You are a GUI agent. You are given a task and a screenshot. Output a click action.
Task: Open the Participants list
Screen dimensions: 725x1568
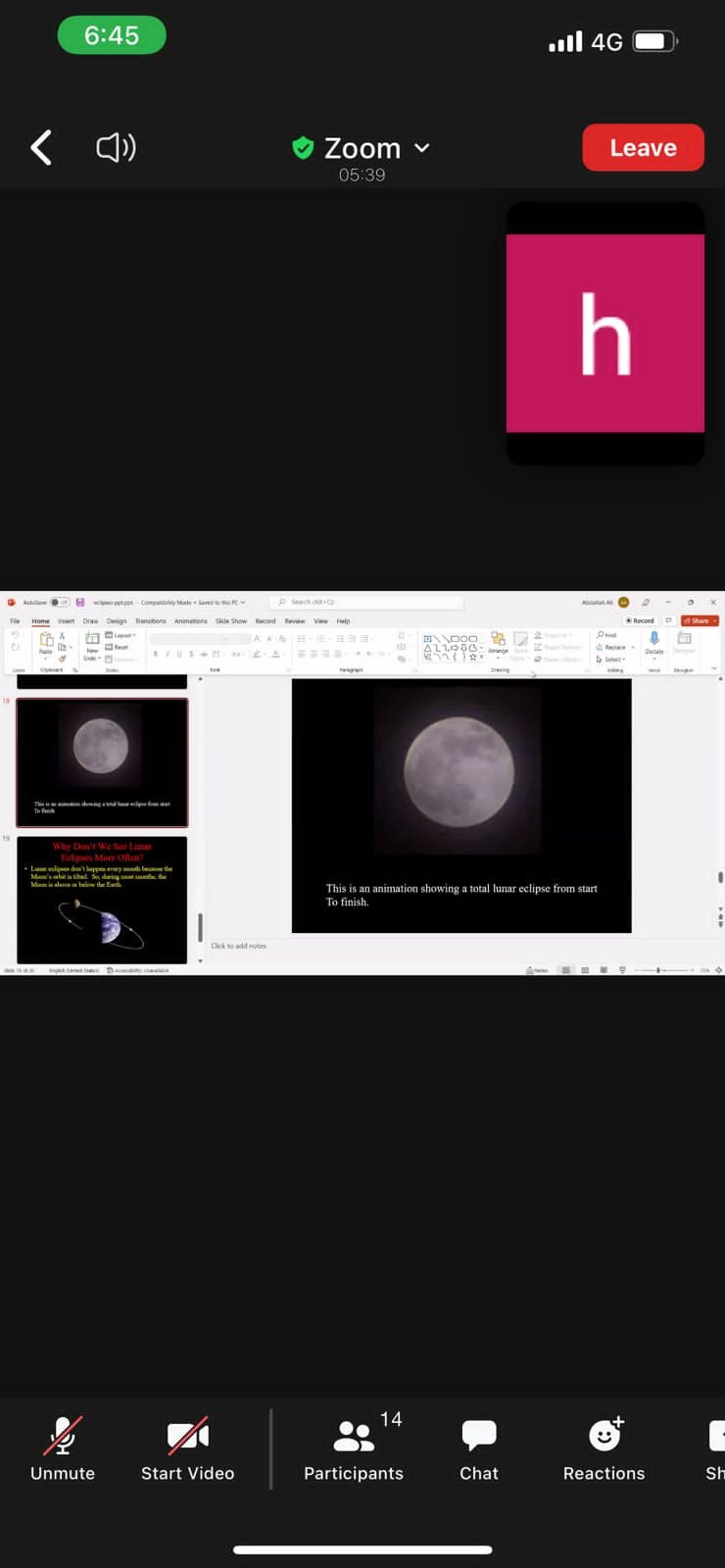coord(354,1446)
